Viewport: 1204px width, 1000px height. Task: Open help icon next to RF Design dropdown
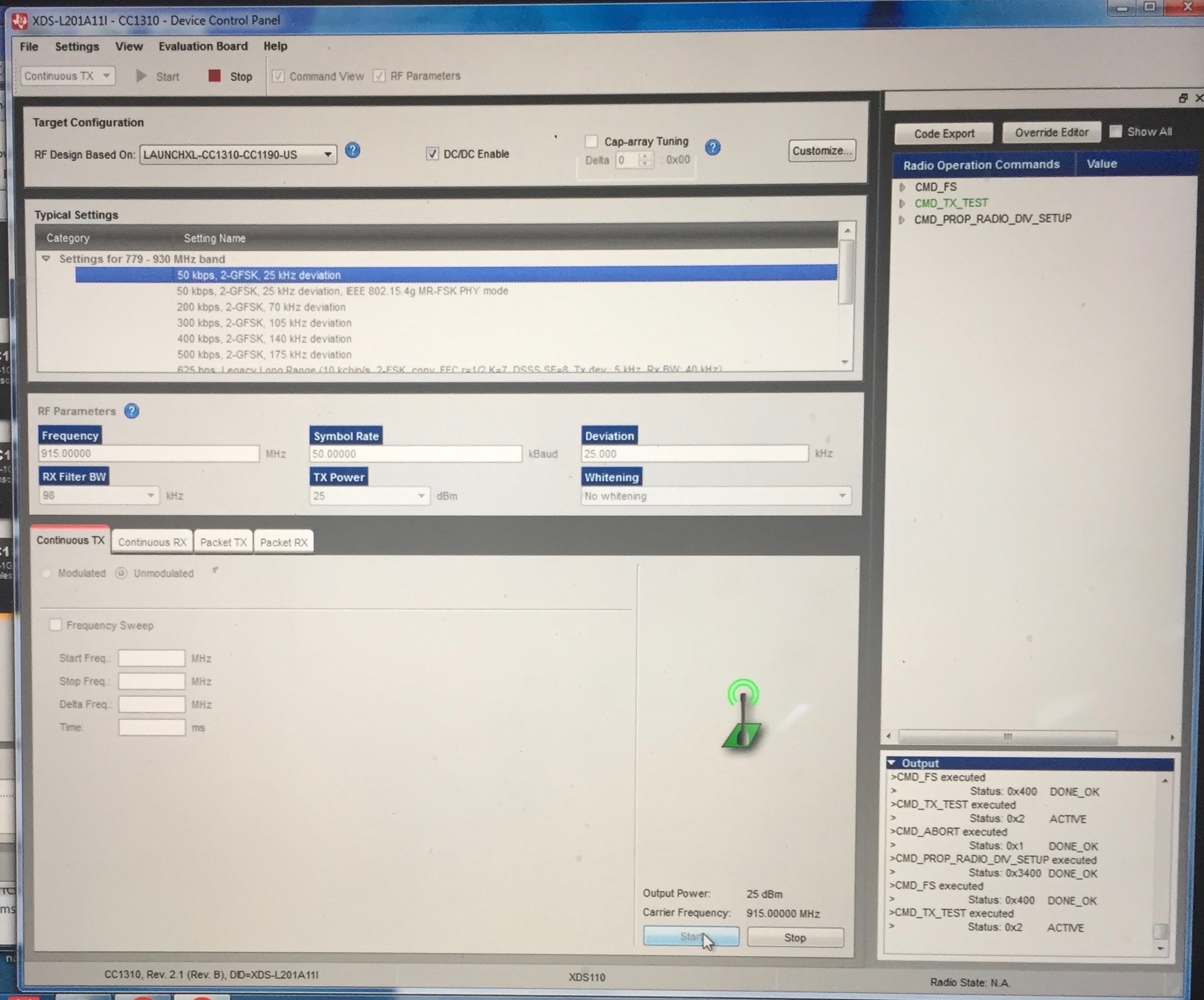pos(353,151)
